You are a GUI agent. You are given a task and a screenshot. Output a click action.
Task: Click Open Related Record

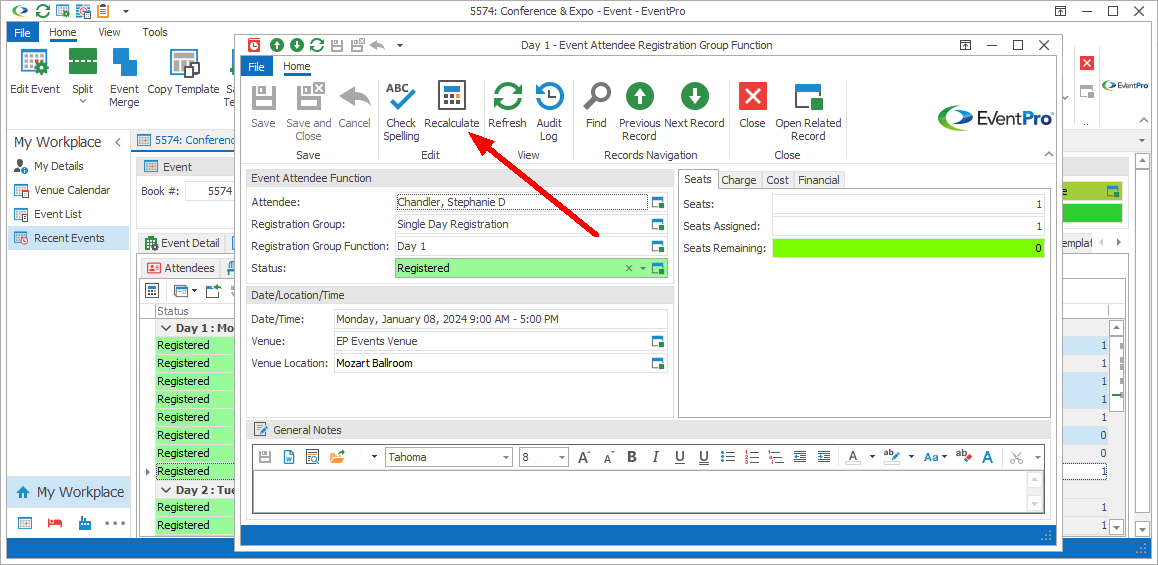(808, 111)
